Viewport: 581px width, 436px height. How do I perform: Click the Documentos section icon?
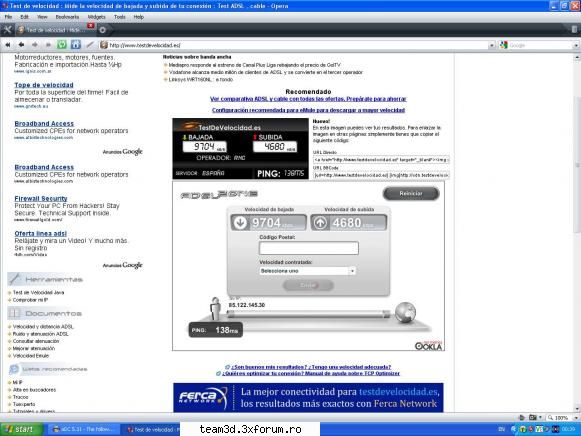14,313
